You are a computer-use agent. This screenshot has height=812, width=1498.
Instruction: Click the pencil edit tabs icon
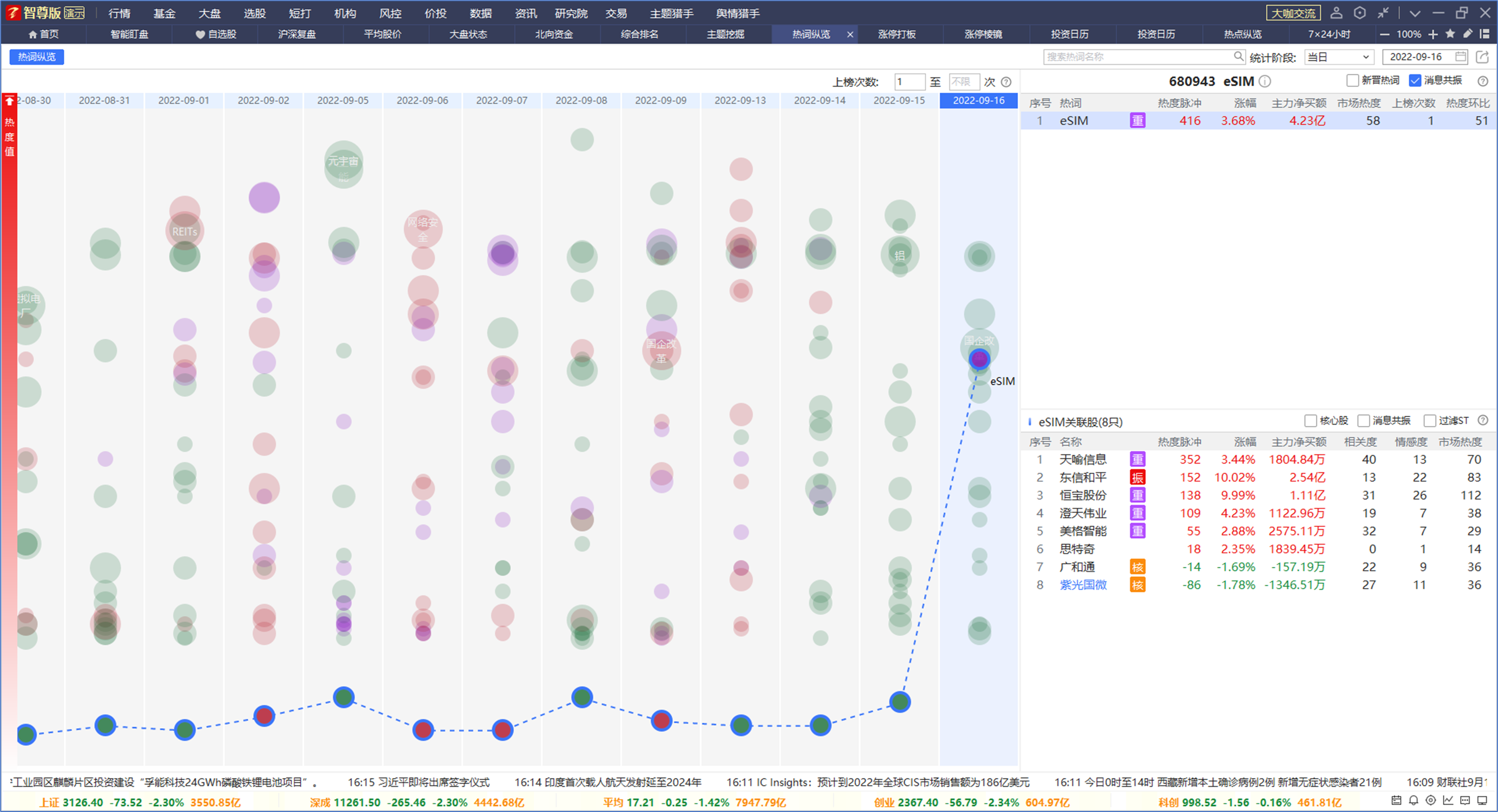point(1468,34)
